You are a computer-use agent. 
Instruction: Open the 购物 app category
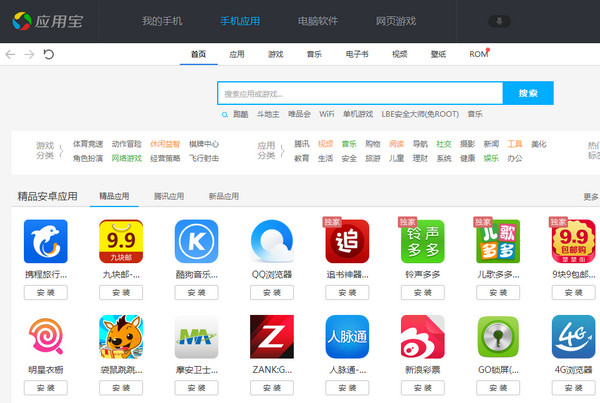[373, 144]
